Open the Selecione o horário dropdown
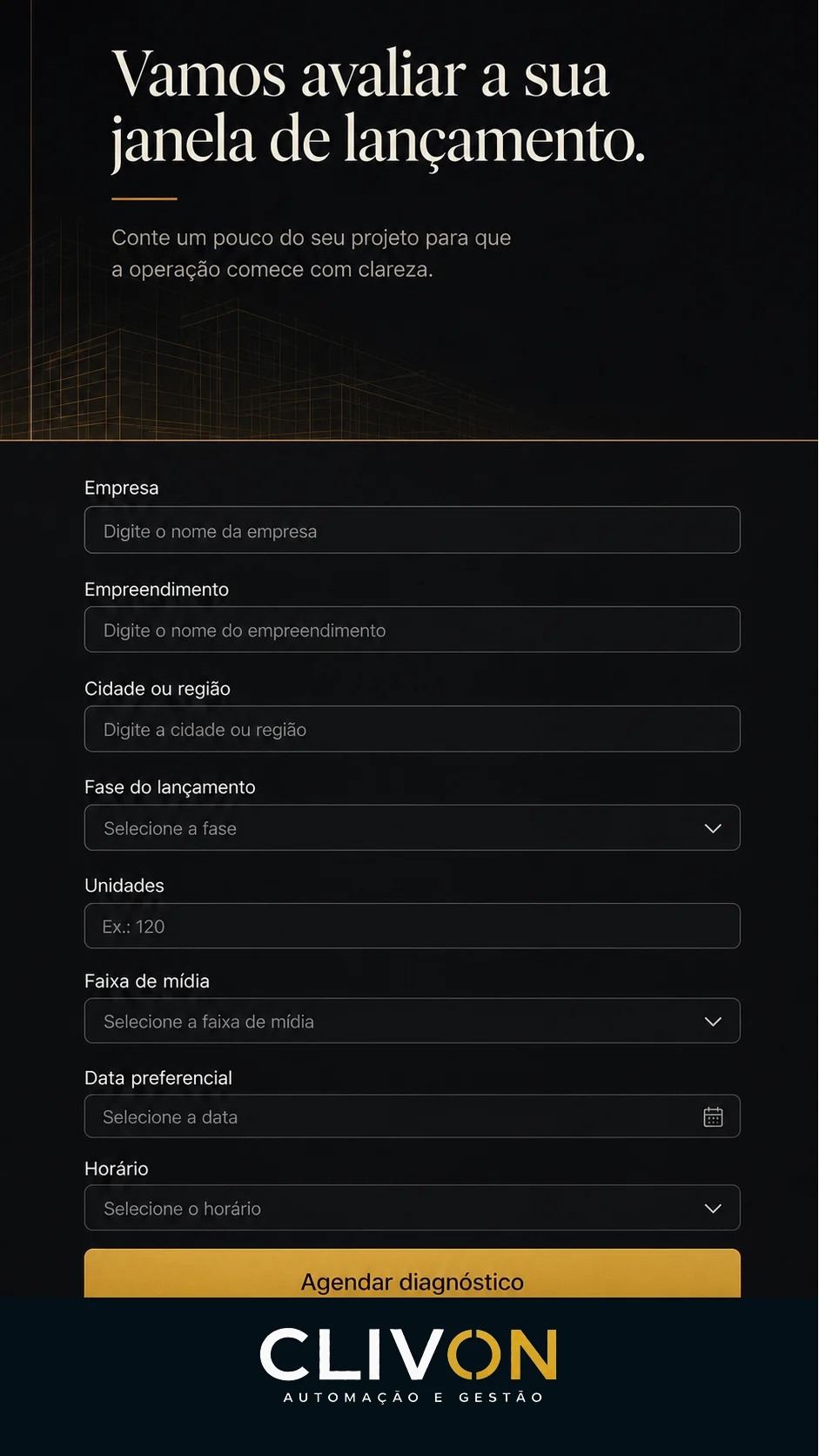 click(x=412, y=1208)
